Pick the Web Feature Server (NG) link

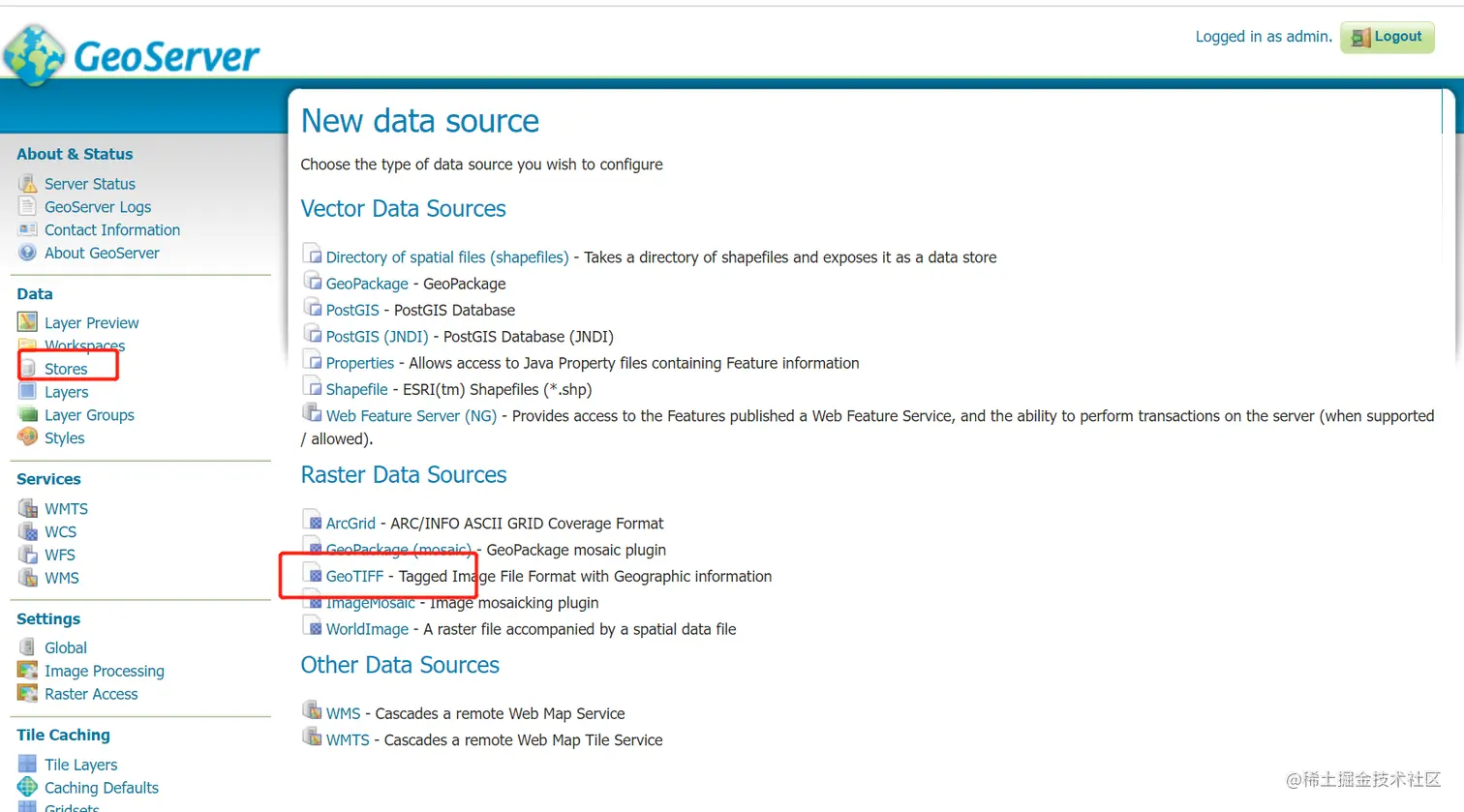point(411,415)
